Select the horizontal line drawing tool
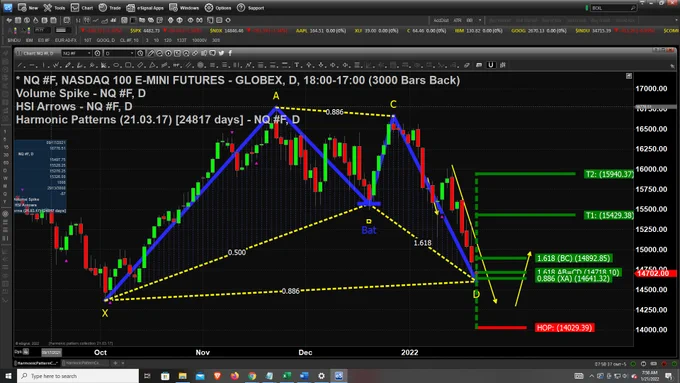The width and height of the screenshot is (680, 383). coord(32,65)
